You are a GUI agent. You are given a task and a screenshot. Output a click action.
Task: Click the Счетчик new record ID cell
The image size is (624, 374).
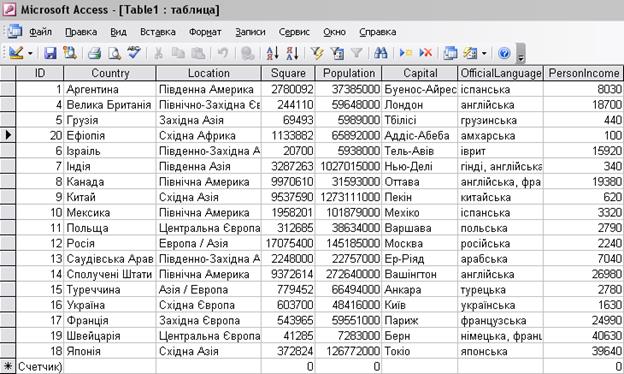click(x=40, y=366)
